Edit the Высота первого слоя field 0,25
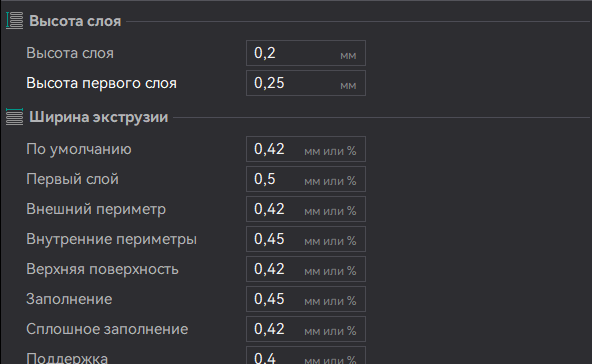The height and width of the screenshot is (364, 592). pos(306,83)
